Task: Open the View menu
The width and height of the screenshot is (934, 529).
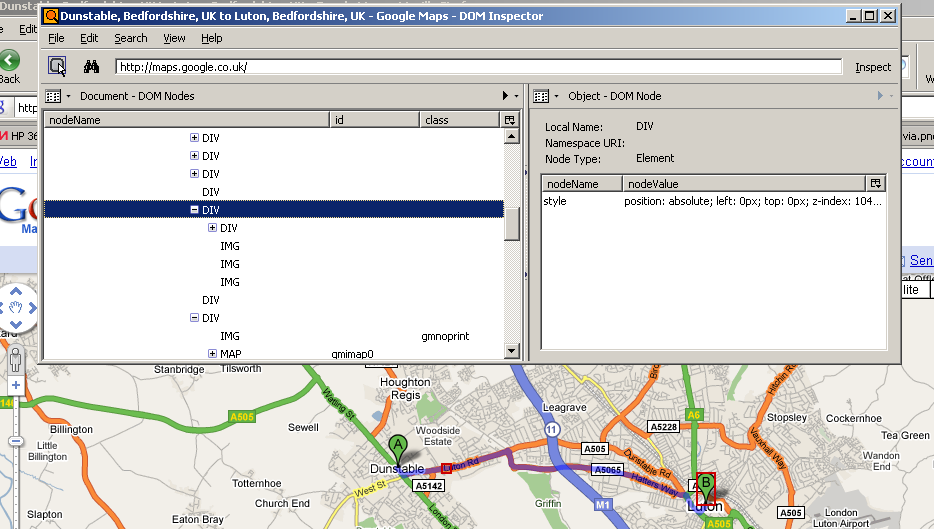Action: 174,38
